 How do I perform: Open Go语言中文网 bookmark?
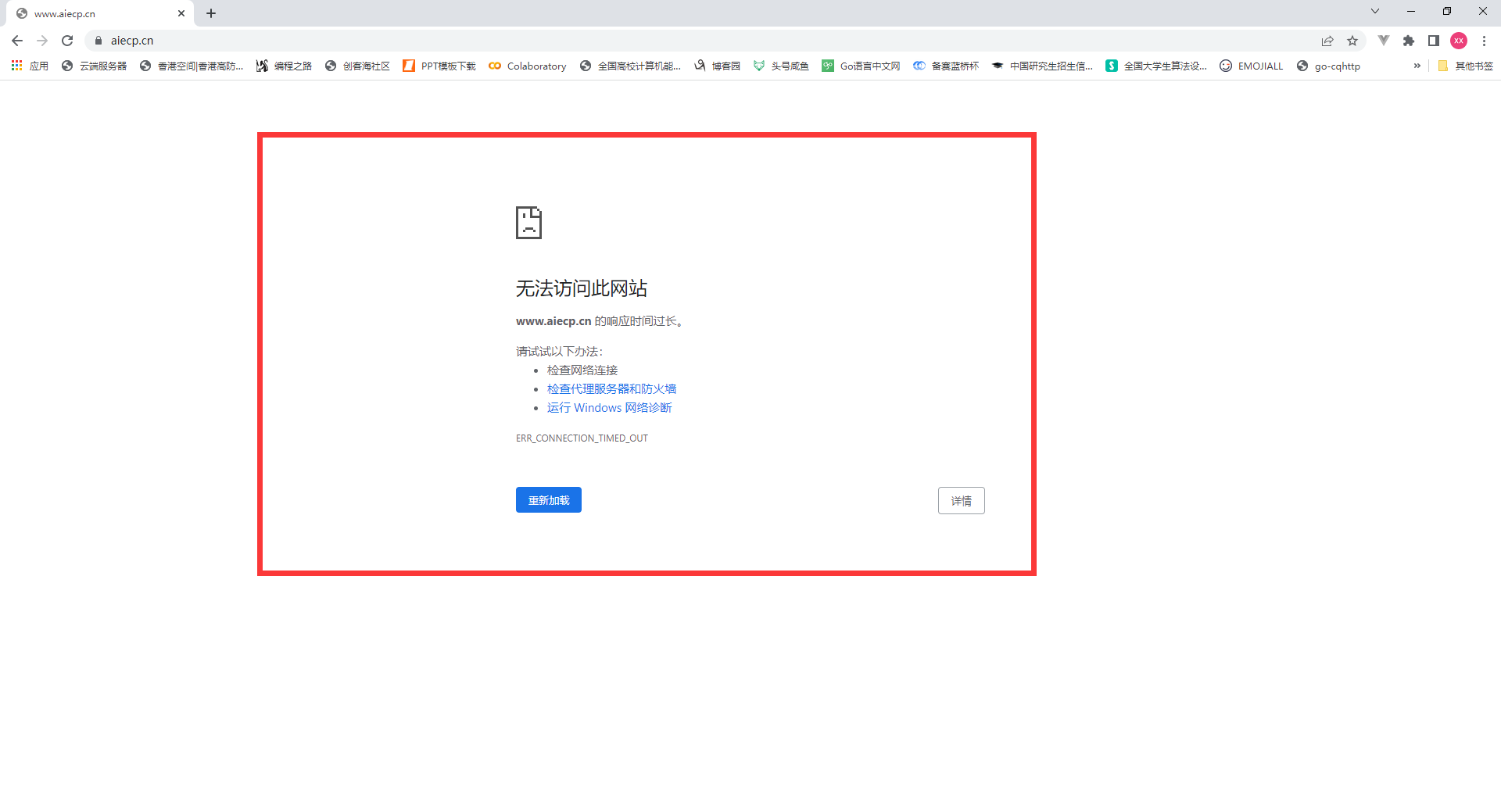click(861, 66)
